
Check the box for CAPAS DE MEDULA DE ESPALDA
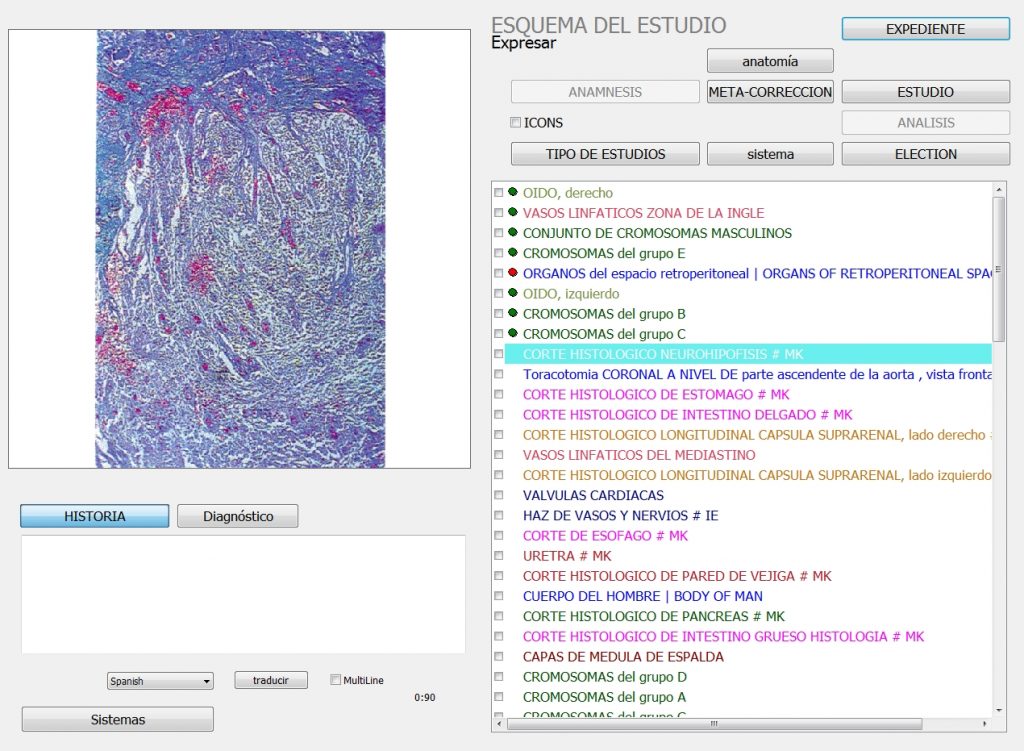coord(498,656)
